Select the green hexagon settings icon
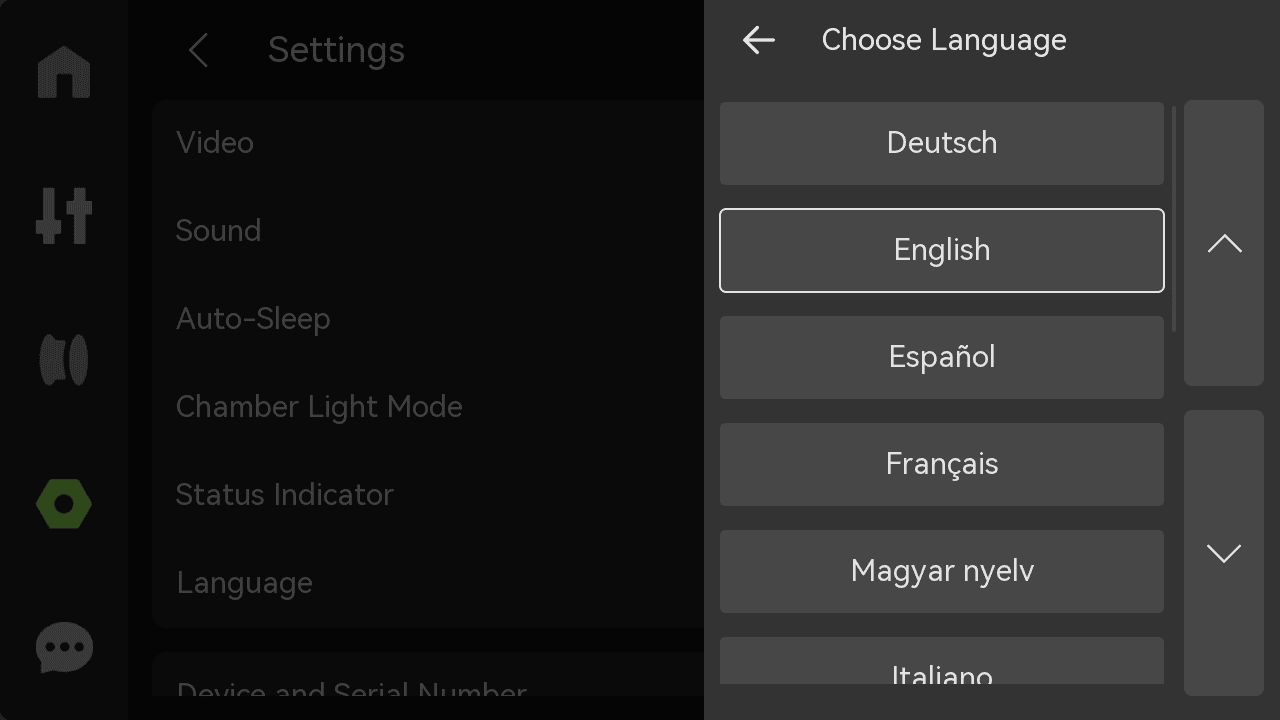The width and height of the screenshot is (1280, 720). point(64,504)
